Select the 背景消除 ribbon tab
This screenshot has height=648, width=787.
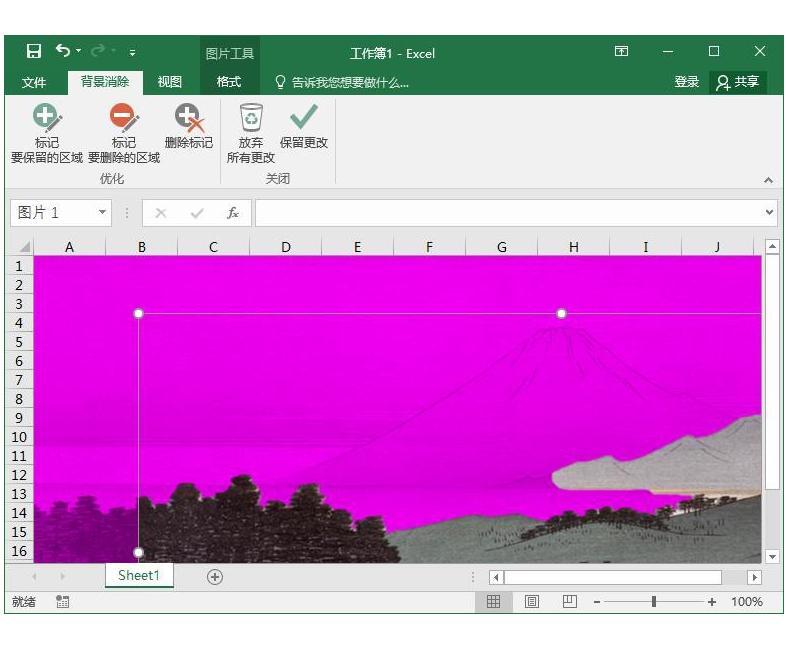point(105,82)
